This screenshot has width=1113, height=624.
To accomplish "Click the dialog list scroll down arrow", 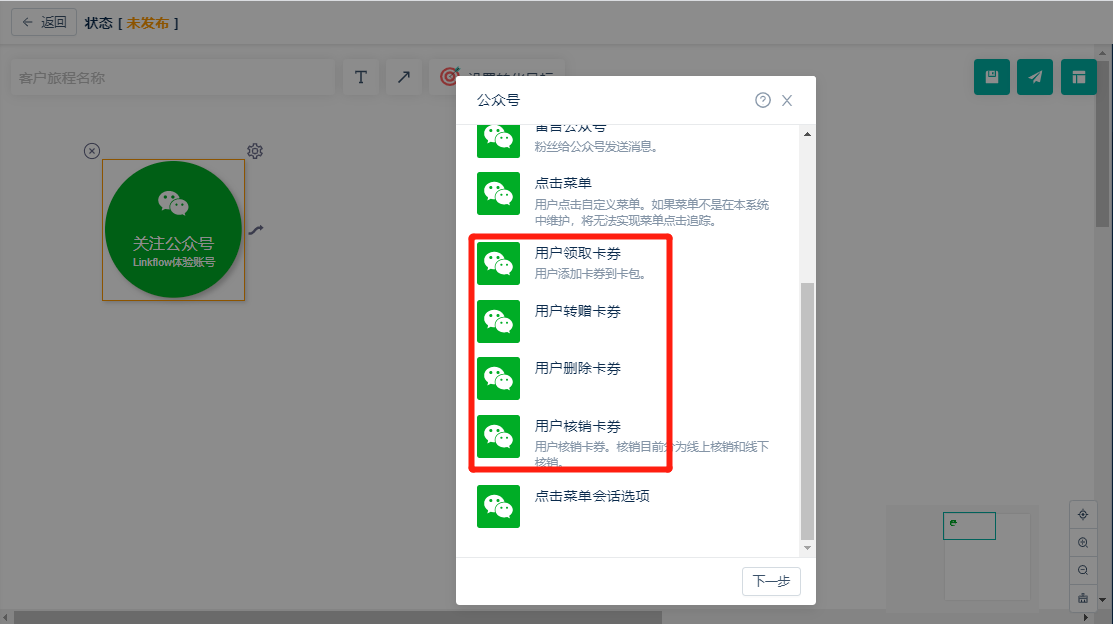I will tap(807, 548).
